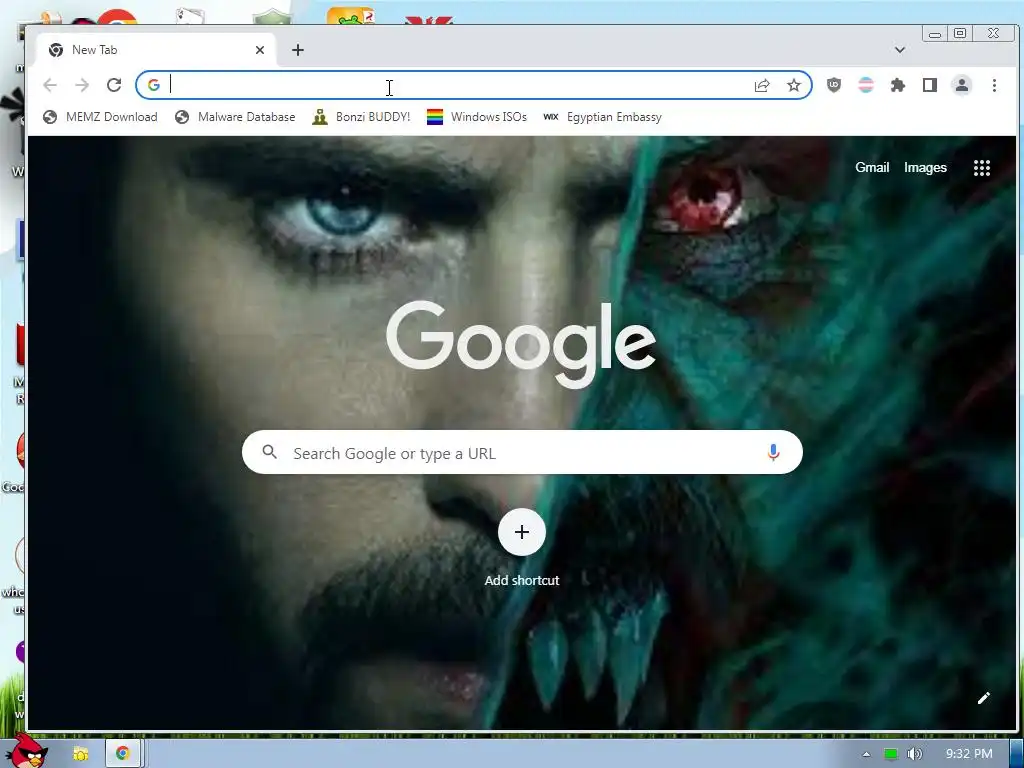Open the Extensions puzzle piece menu
The height and width of the screenshot is (768, 1024).
(898, 85)
